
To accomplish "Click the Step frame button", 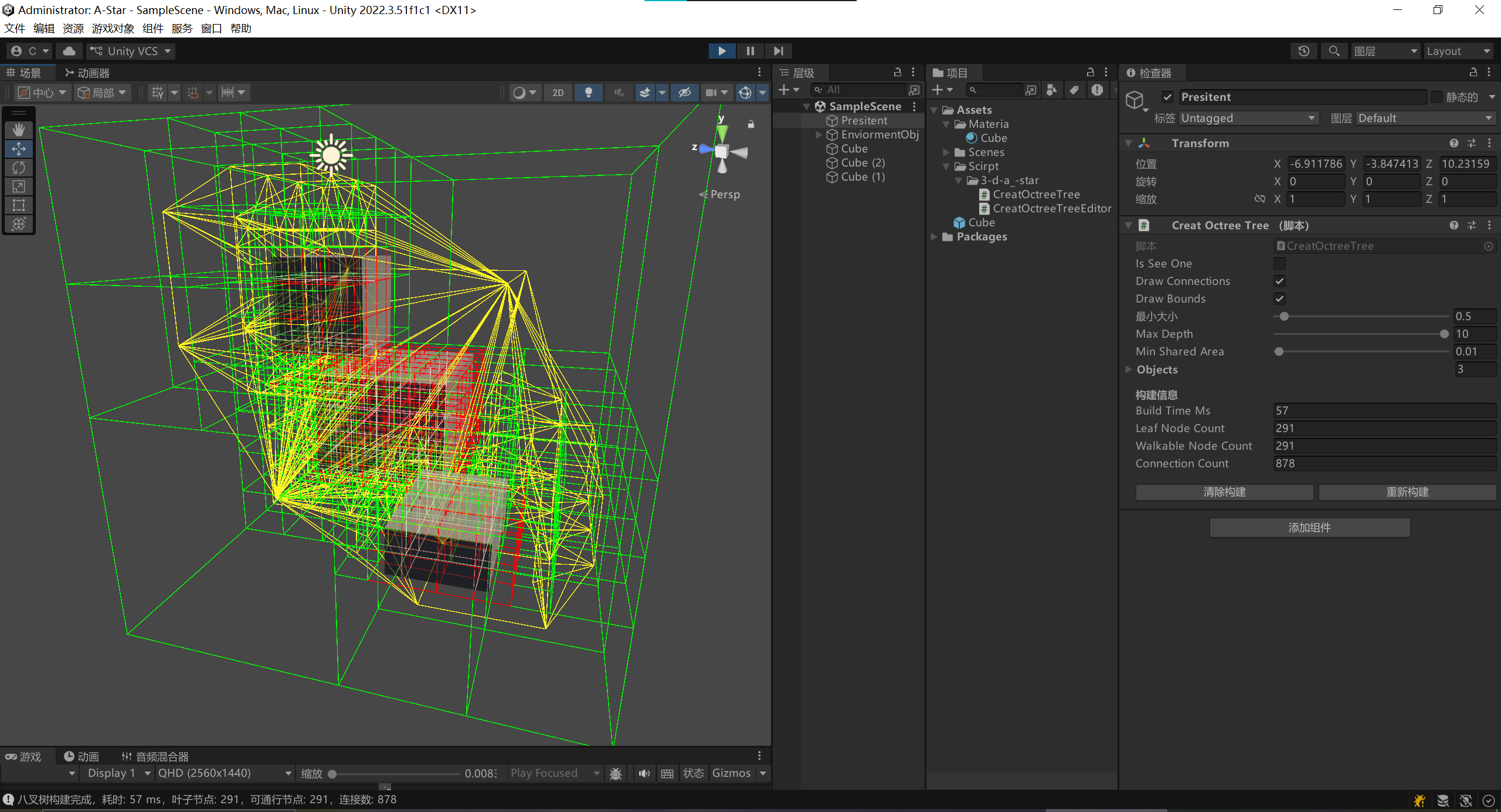I will pos(778,51).
